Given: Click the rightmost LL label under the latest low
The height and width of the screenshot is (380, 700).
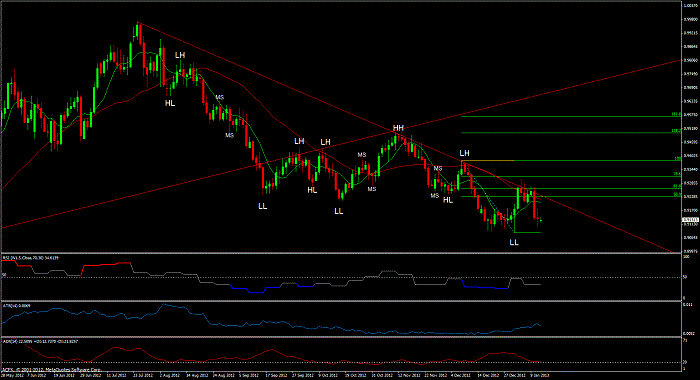Looking at the screenshot, I should click(514, 242).
